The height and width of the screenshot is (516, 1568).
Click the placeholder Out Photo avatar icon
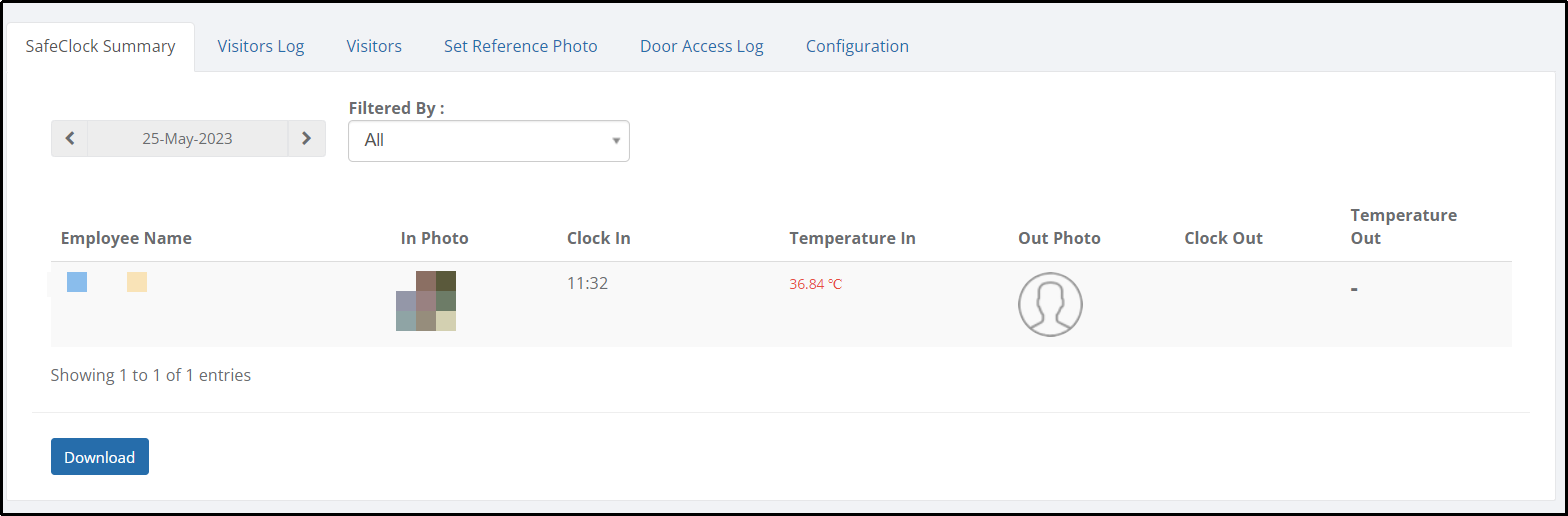(1050, 304)
